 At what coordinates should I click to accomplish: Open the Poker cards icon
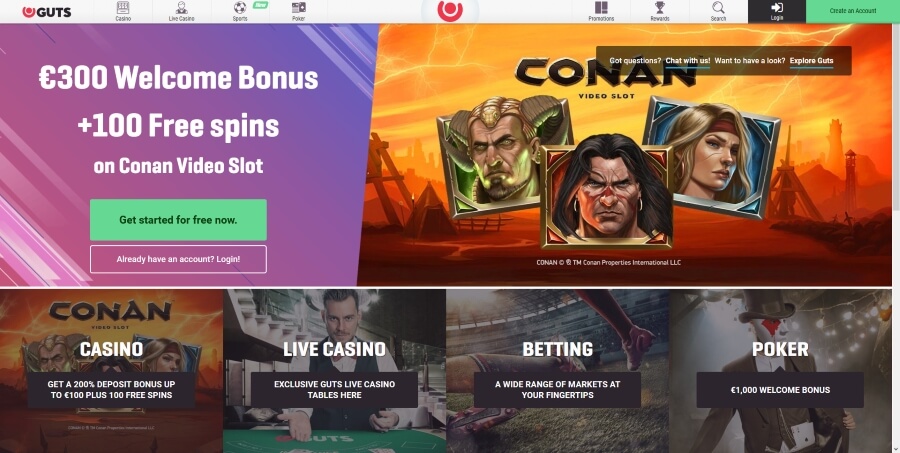(298, 8)
